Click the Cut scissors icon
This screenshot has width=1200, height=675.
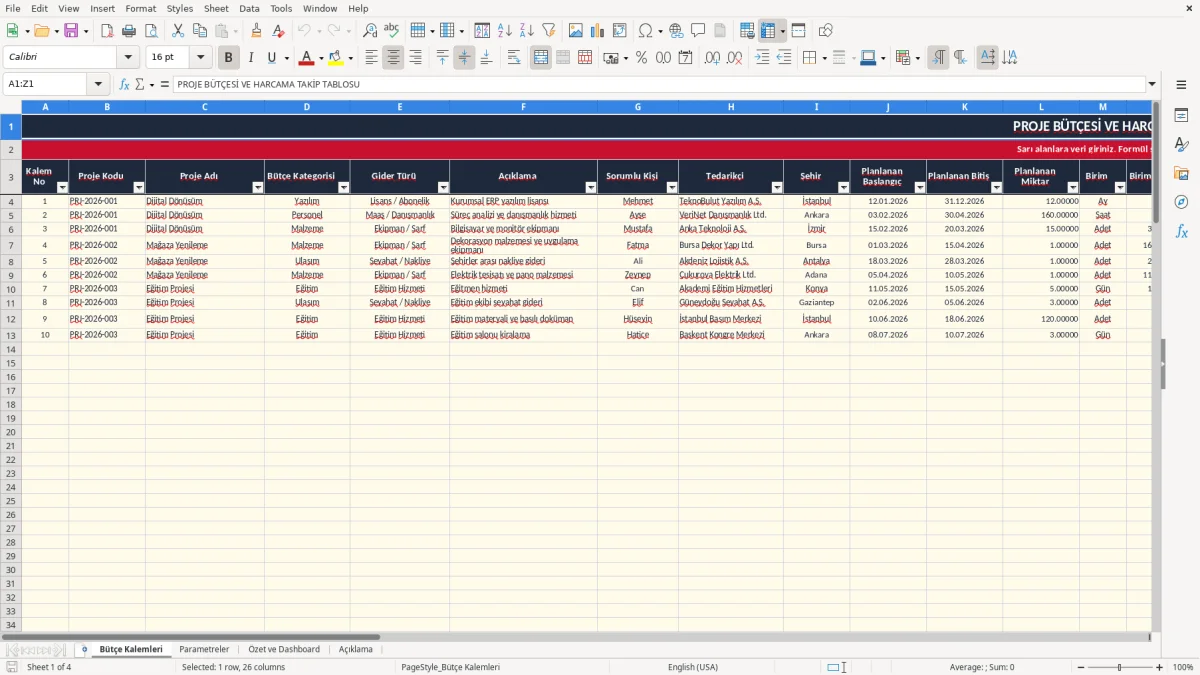click(178, 31)
